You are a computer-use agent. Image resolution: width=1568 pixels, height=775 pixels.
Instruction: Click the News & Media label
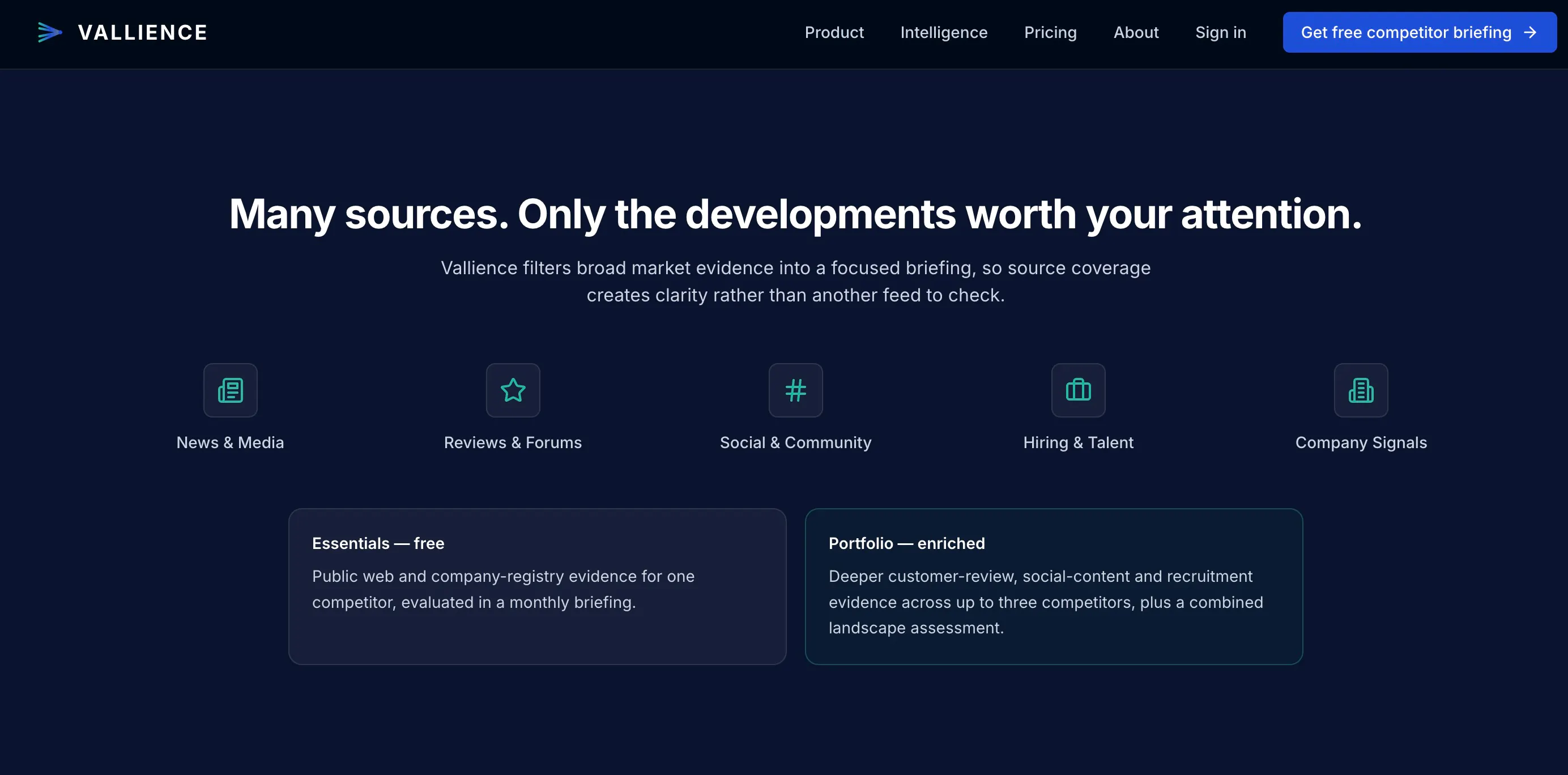(x=230, y=442)
